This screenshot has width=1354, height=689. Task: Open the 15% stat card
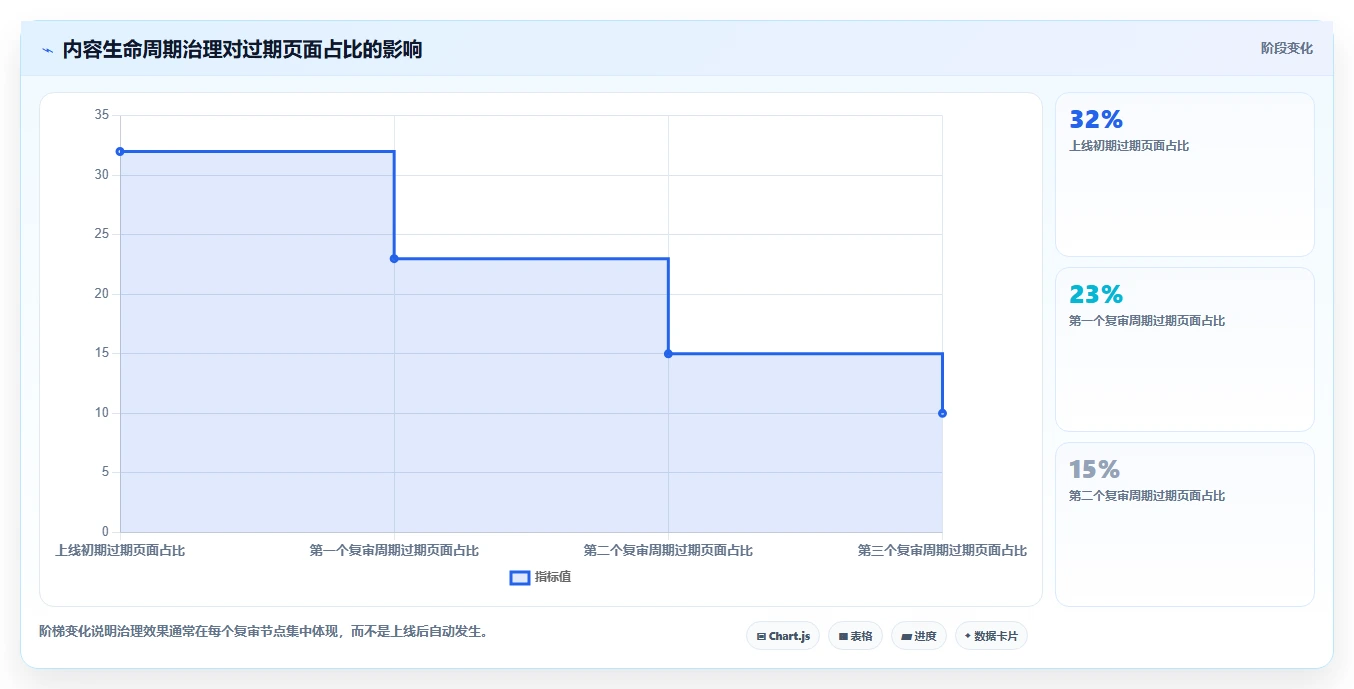tap(1184, 524)
